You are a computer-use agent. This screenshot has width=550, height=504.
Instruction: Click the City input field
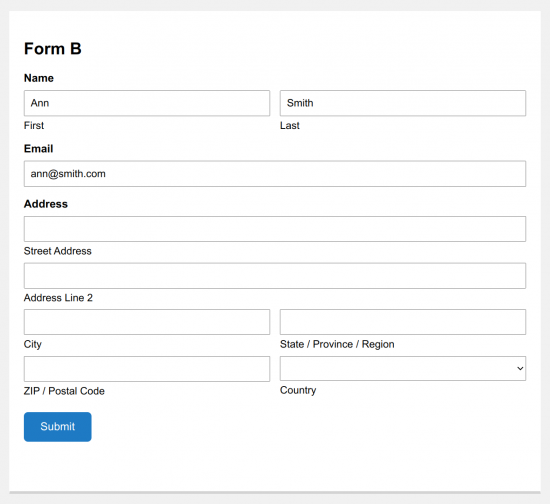pos(147,322)
